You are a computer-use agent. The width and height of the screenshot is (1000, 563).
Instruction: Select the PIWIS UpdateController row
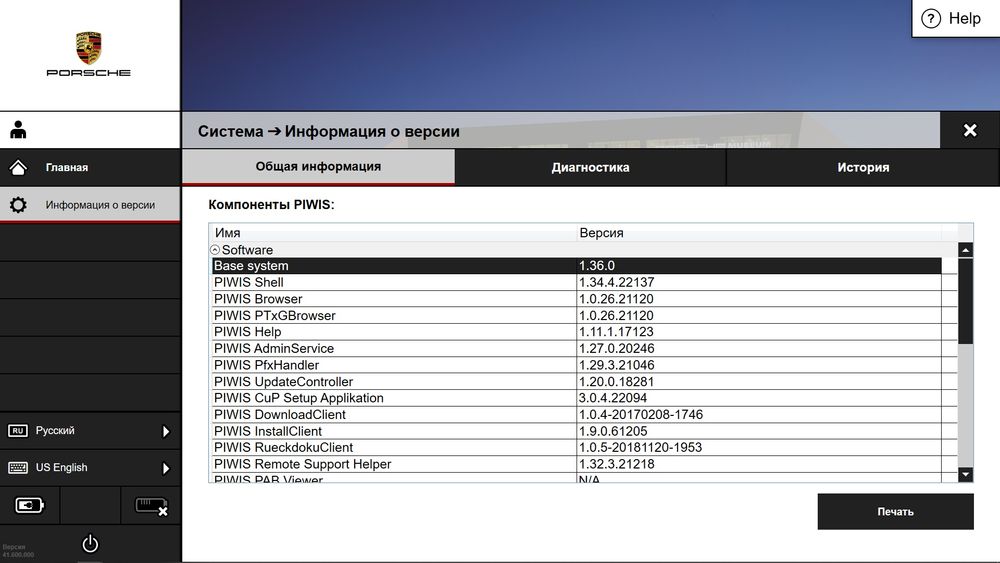point(577,382)
